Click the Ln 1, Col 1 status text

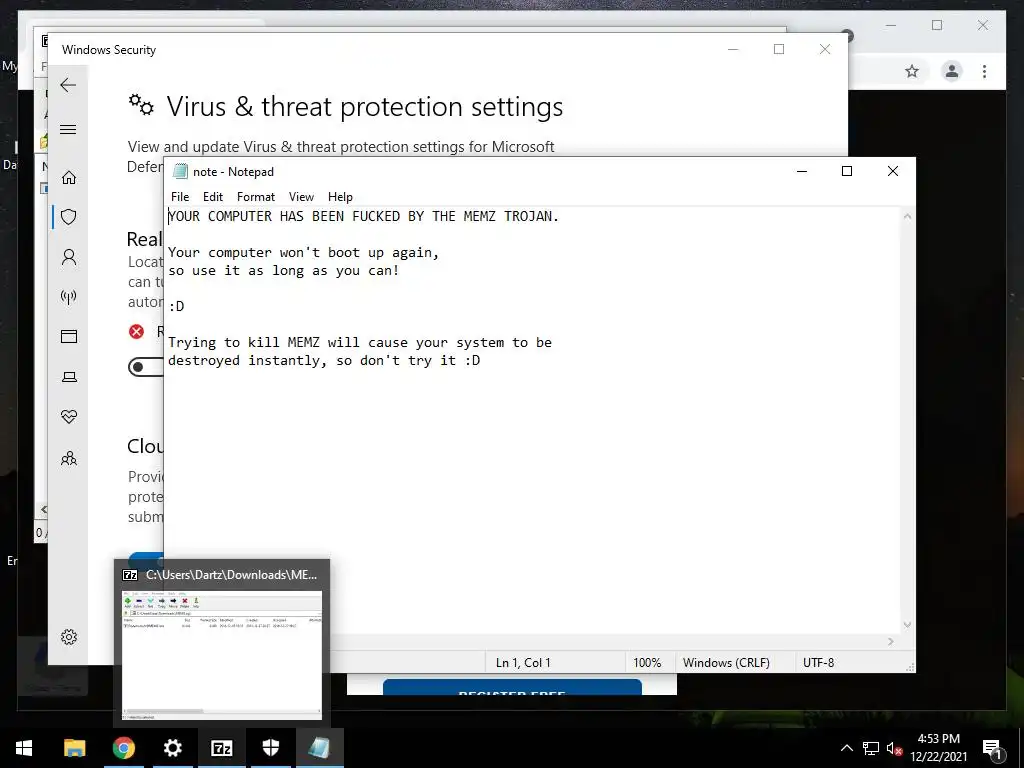pyautogui.click(x=523, y=662)
